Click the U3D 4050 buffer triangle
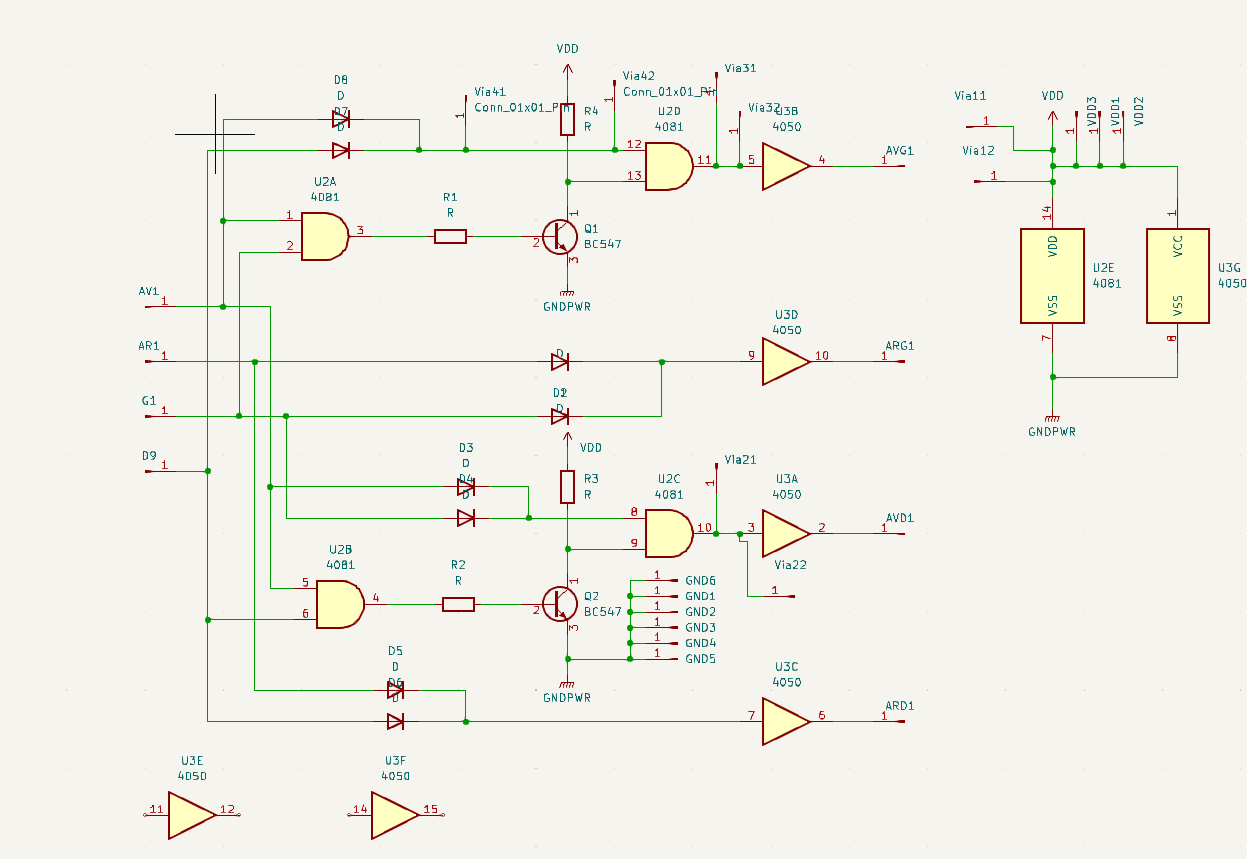 785,361
